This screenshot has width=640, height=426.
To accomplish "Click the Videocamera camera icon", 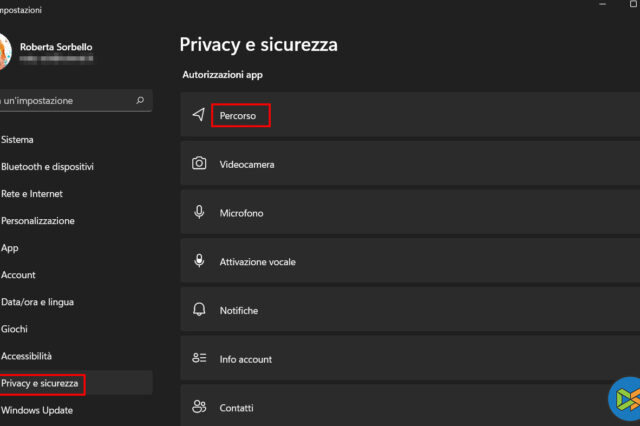I will click(x=199, y=164).
